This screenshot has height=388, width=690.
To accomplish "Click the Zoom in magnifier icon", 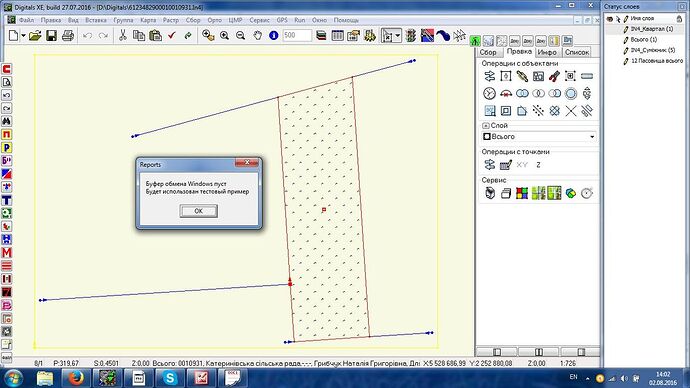I will pos(224,36).
